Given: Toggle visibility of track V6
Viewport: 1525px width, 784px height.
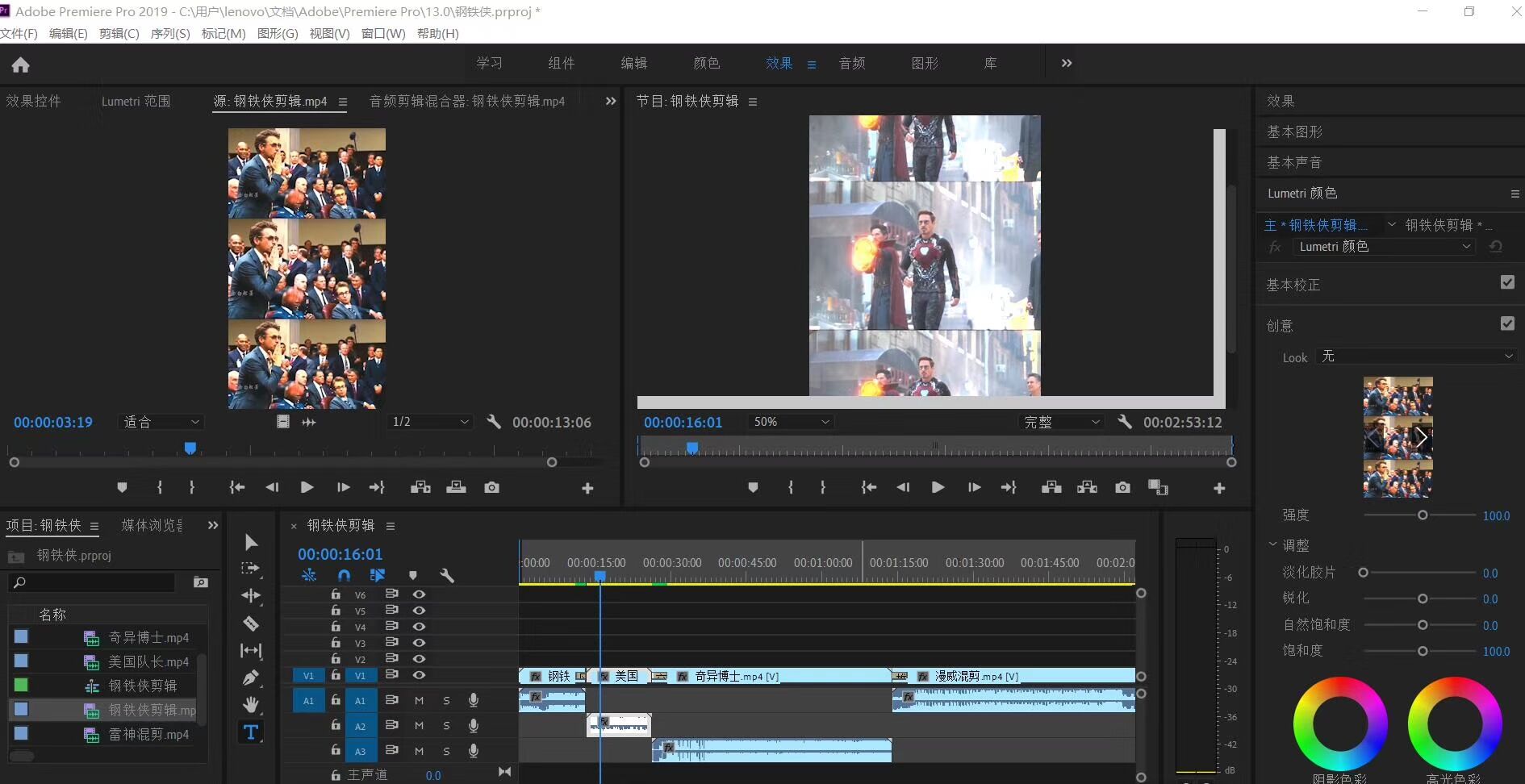Looking at the screenshot, I should 419,594.
